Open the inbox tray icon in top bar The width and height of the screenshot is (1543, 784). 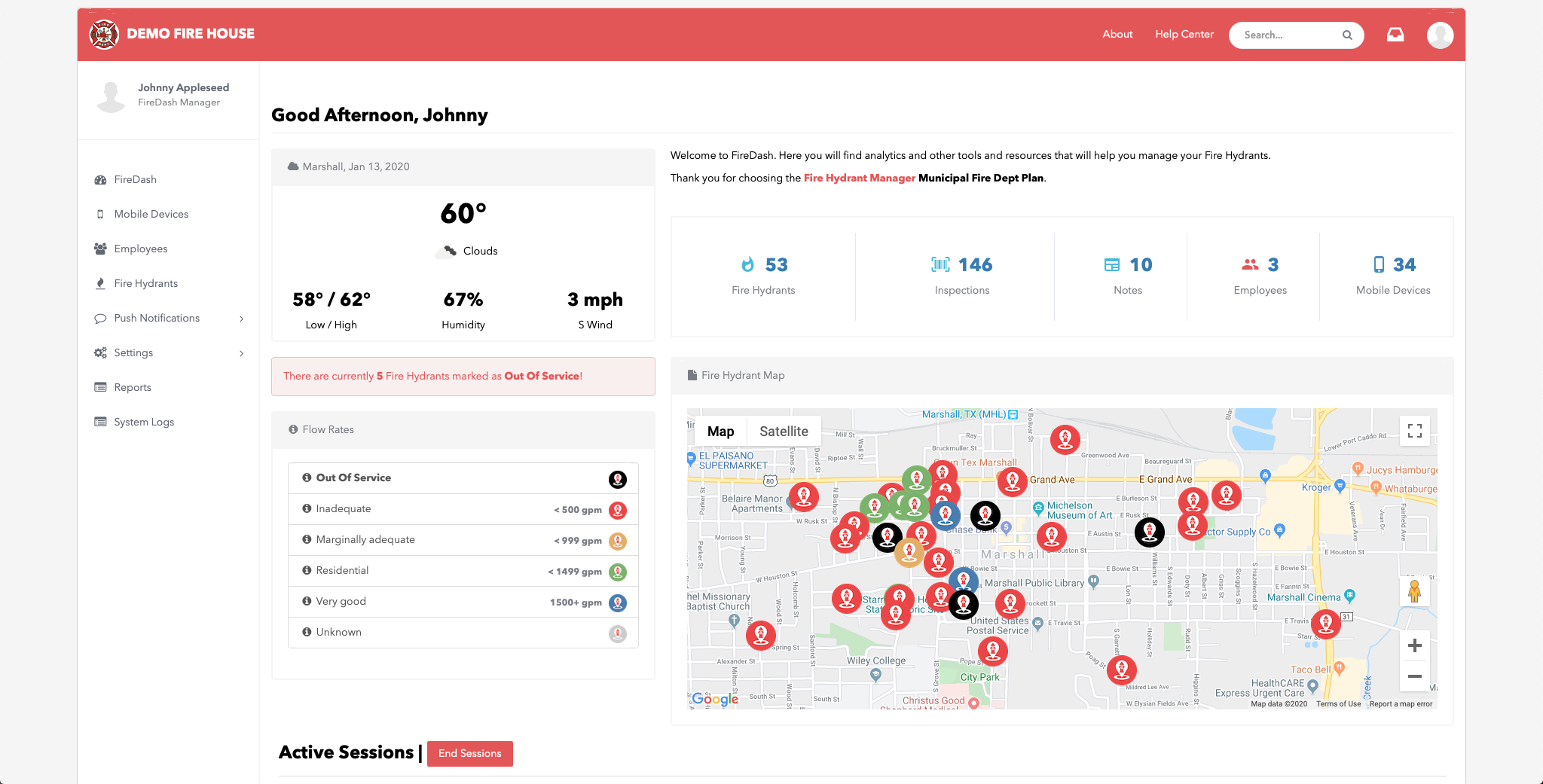[x=1395, y=34]
